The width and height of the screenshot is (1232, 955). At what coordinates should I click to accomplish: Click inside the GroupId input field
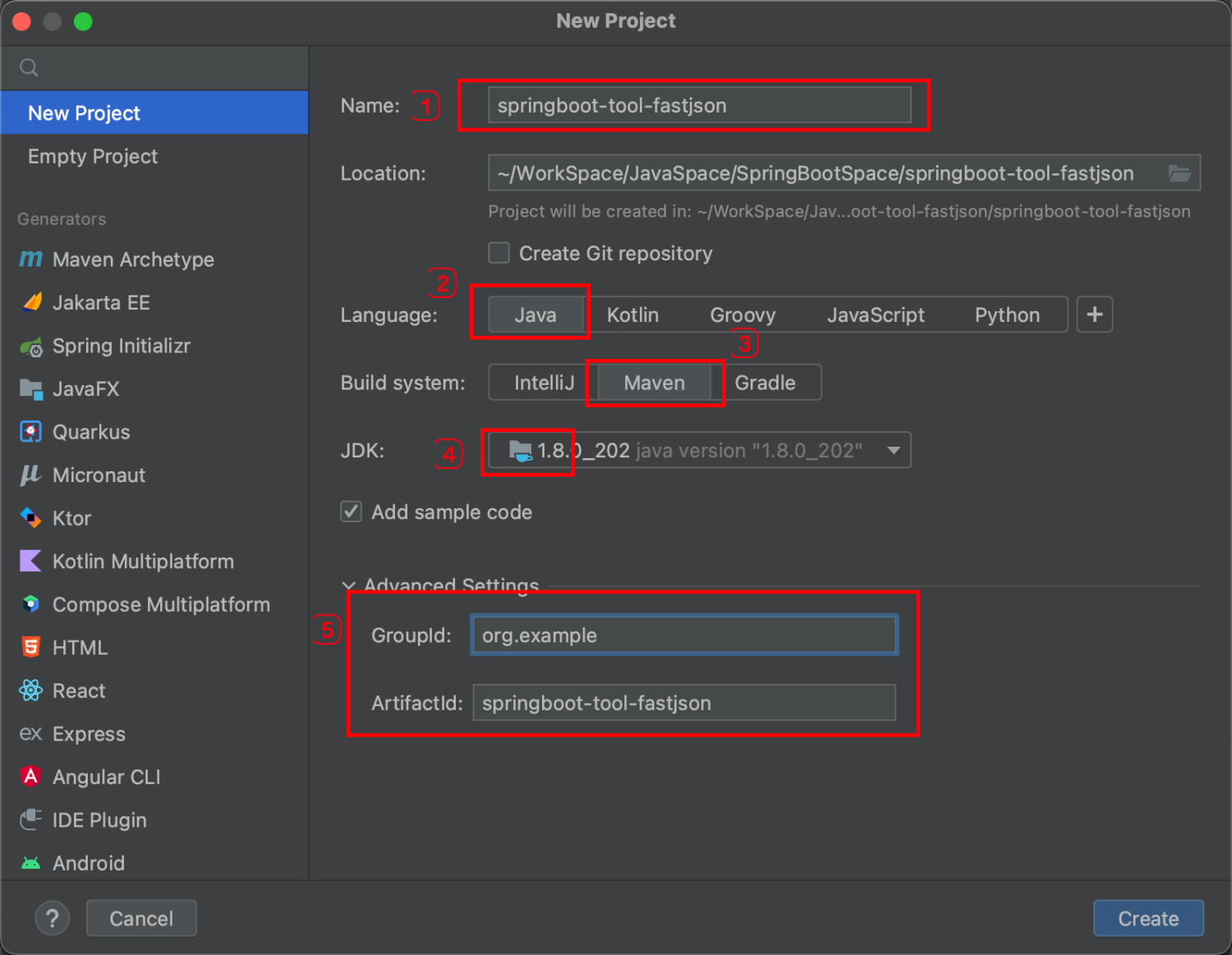pos(683,635)
